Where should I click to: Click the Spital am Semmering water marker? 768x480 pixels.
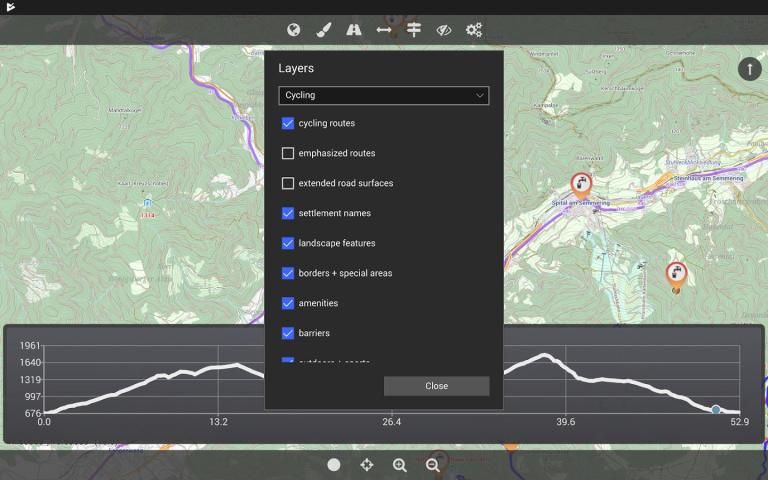pyautogui.click(x=581, y=185)
